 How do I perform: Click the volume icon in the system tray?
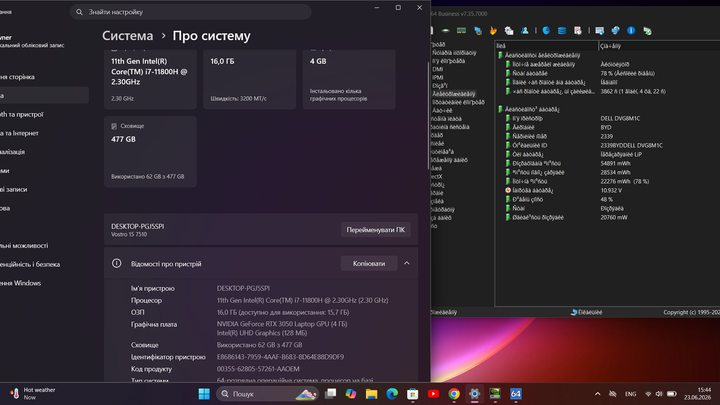point(659,394)
